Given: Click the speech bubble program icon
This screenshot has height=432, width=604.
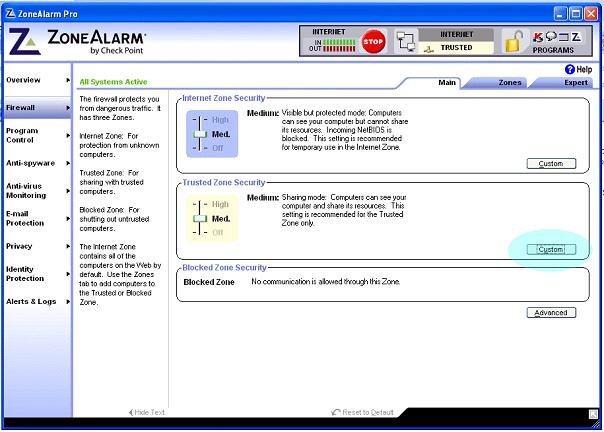Looking at the screenshot, I should point(551,37).
